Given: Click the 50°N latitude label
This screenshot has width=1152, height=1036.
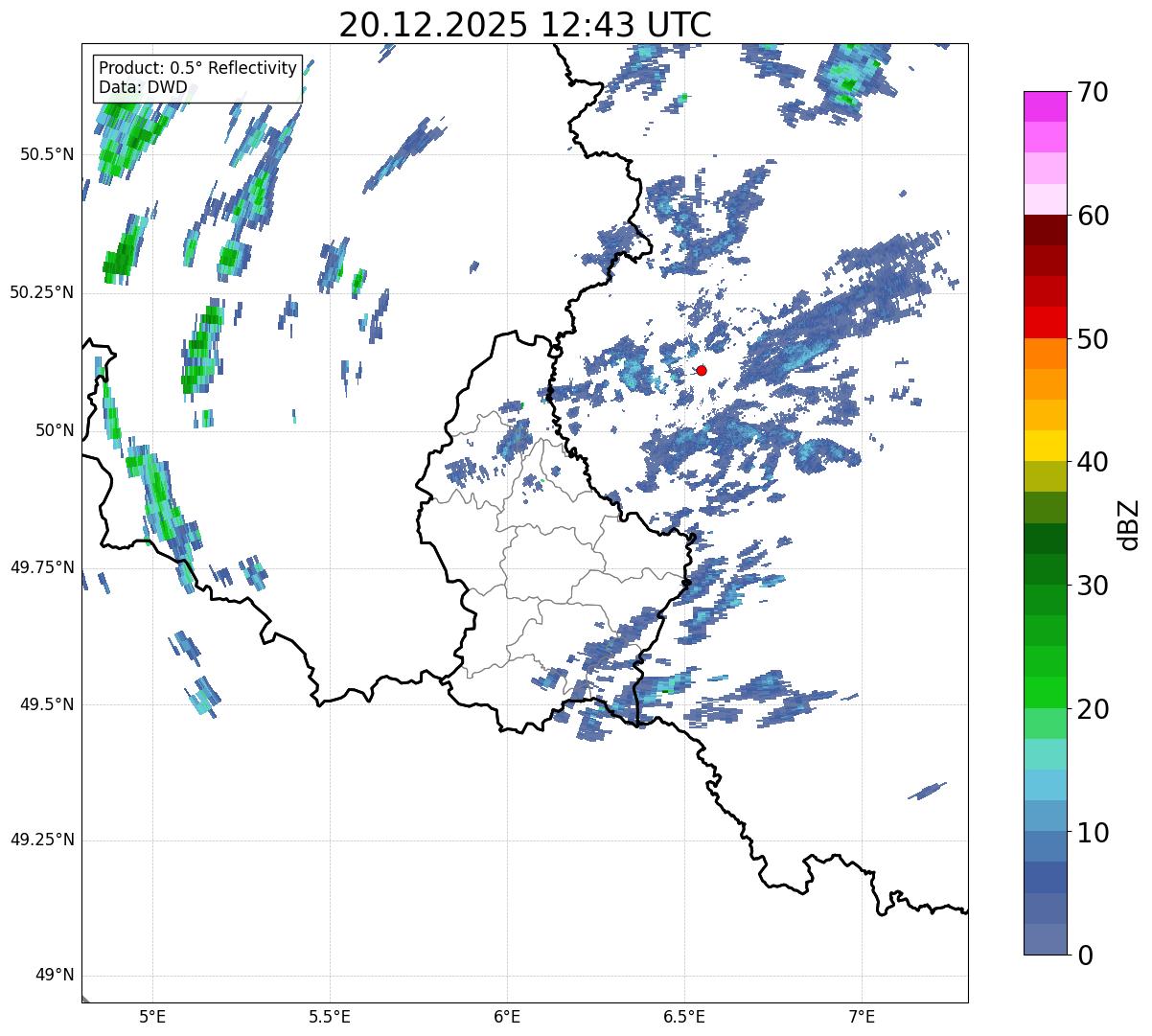Looking at the screenshot, I should tap(55, 430).
